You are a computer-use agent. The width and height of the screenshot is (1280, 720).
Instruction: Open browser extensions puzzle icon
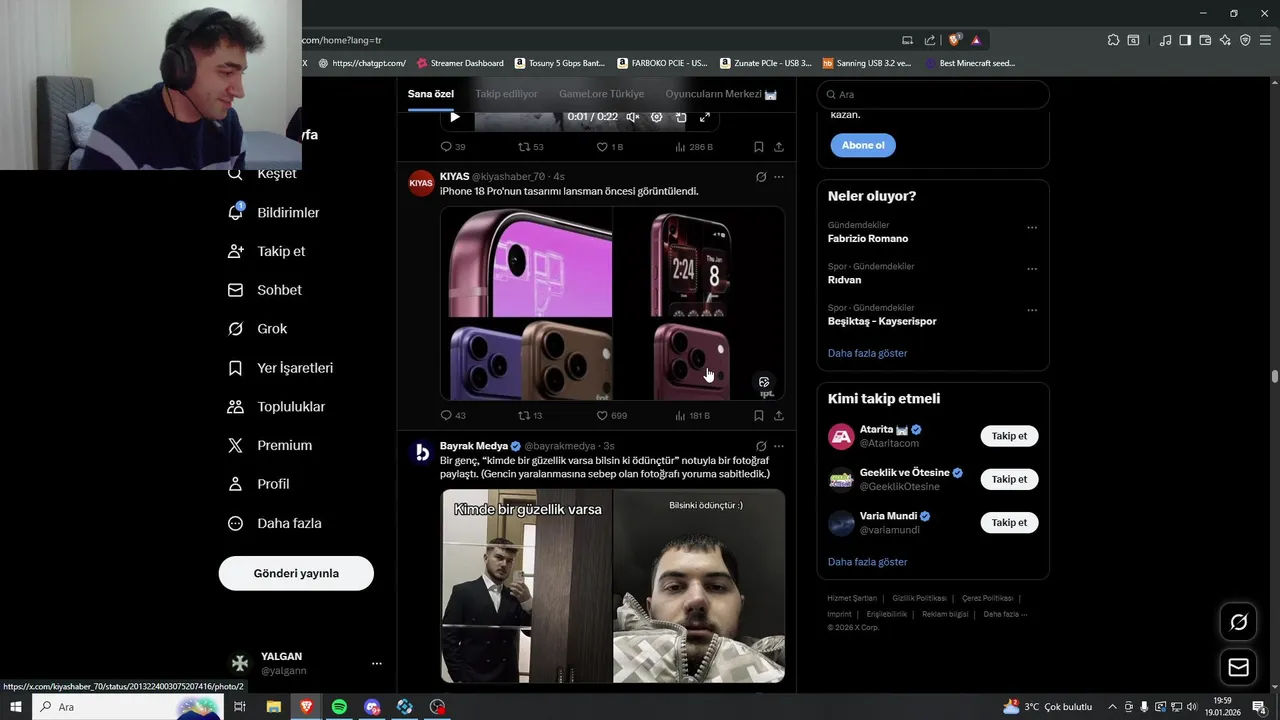[1113, 40]
